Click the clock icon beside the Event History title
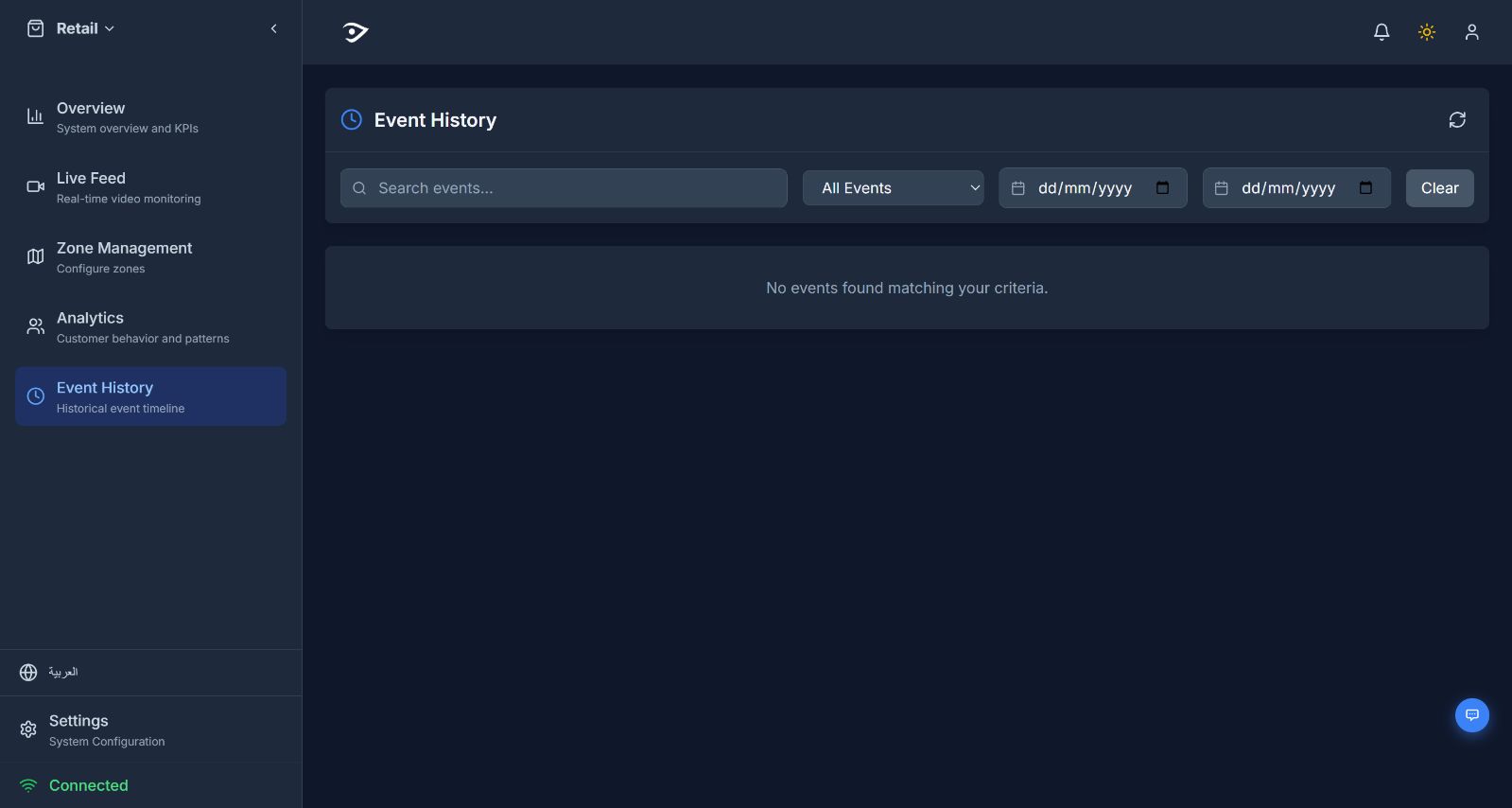The width and height of the screenshot is (1512, 808). [x=352, y=119]
